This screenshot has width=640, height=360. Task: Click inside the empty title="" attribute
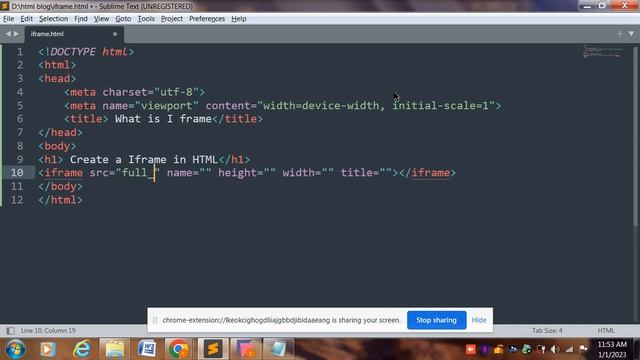386,173
